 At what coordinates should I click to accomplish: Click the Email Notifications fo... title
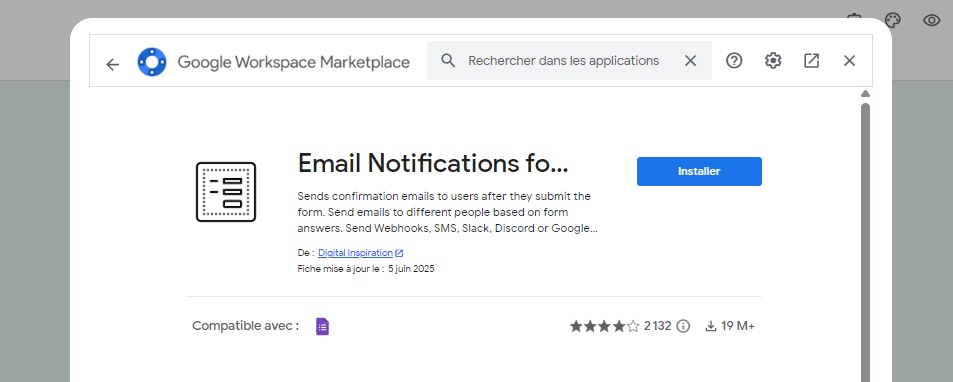point(433,163)
